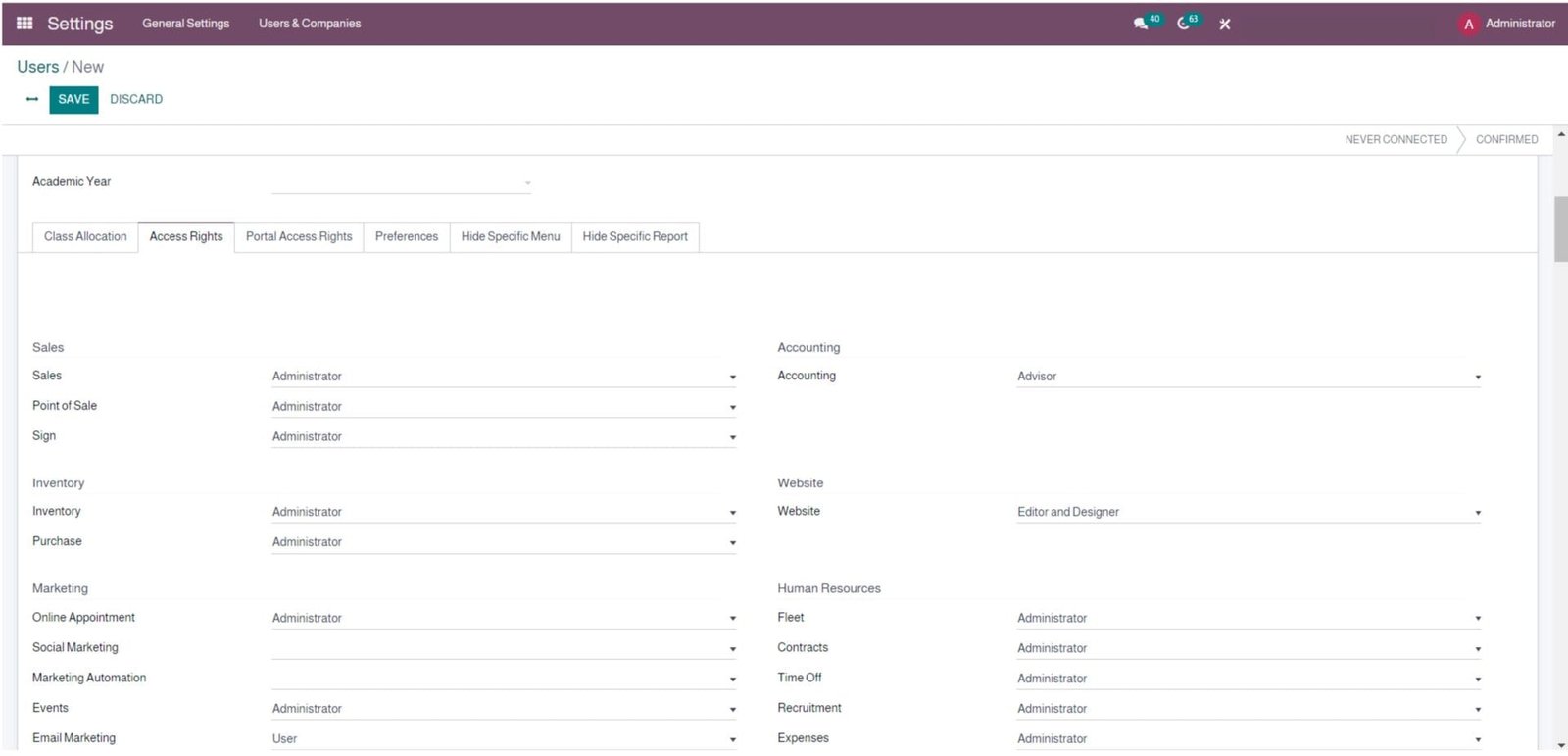Expand the Accounting access level dropdown

(x=1248, y=377)
